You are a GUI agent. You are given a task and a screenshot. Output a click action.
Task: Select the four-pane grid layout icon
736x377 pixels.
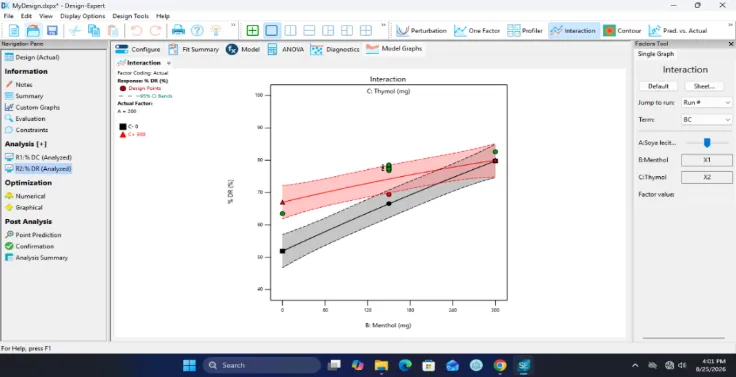point(366,31)
